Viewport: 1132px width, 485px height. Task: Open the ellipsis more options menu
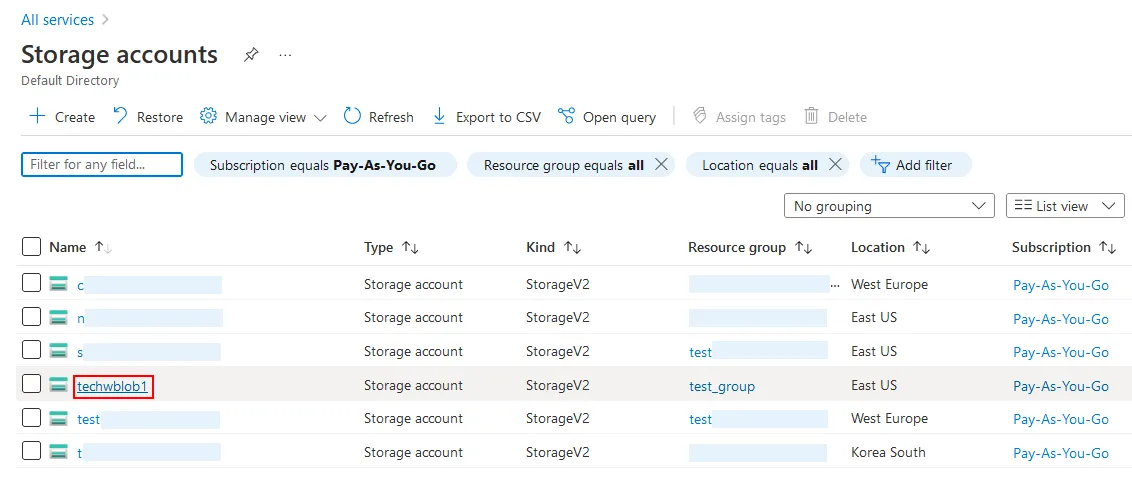(285, 55)
